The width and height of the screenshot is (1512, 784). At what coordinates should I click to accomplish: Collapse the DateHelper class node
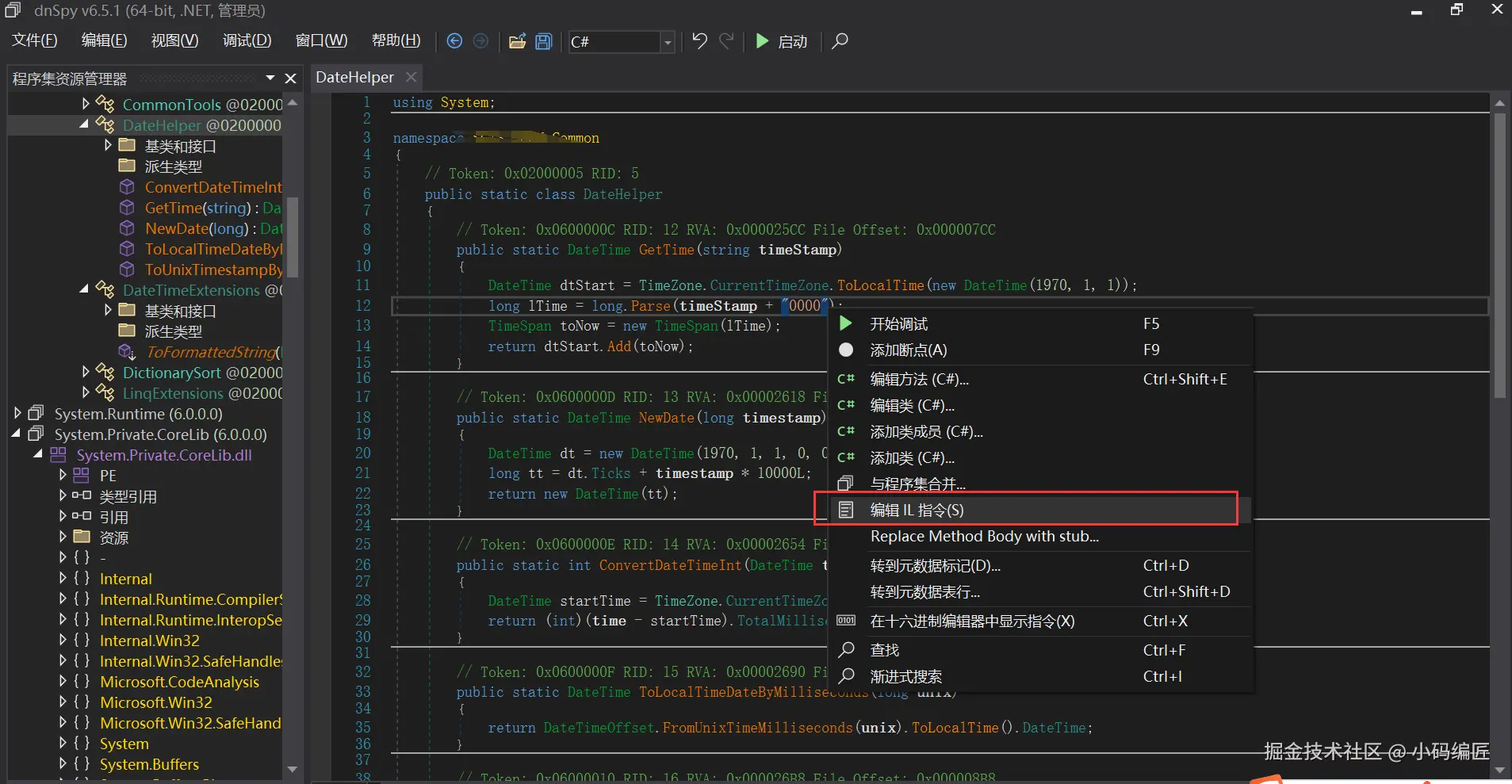click(x=84, y=125)
